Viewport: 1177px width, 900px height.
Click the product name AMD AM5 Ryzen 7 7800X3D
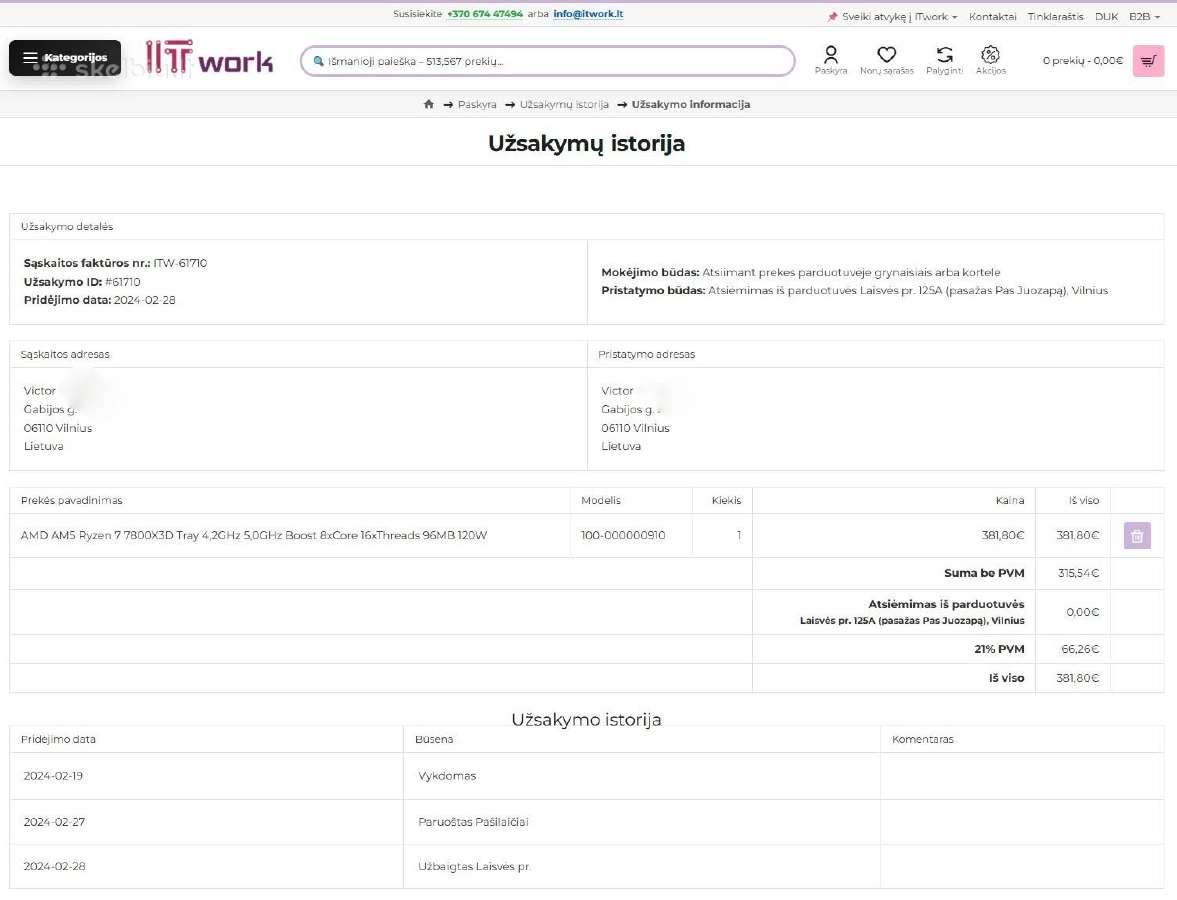tap(254, 535)
